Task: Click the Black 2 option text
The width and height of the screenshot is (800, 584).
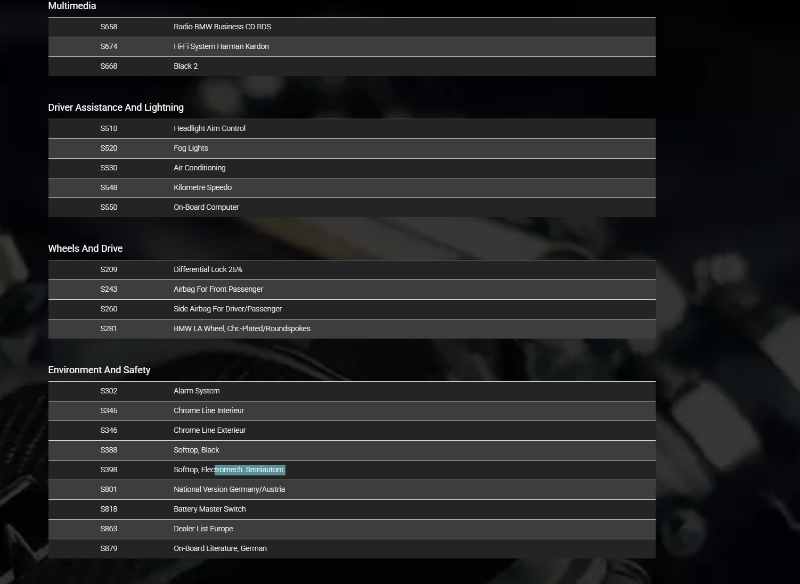Action: 186,66
